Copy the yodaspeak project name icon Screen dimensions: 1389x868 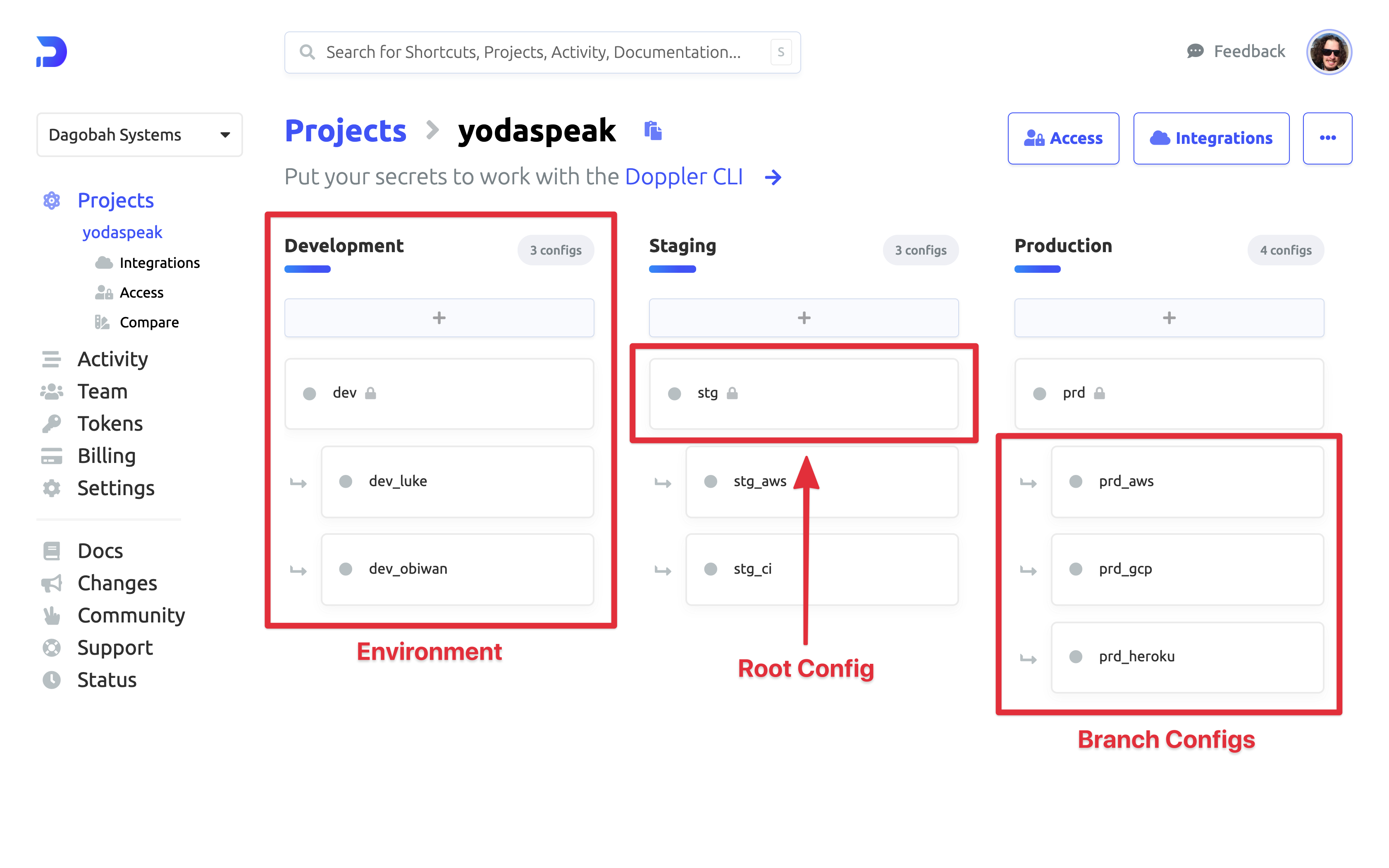click(653, 131)
